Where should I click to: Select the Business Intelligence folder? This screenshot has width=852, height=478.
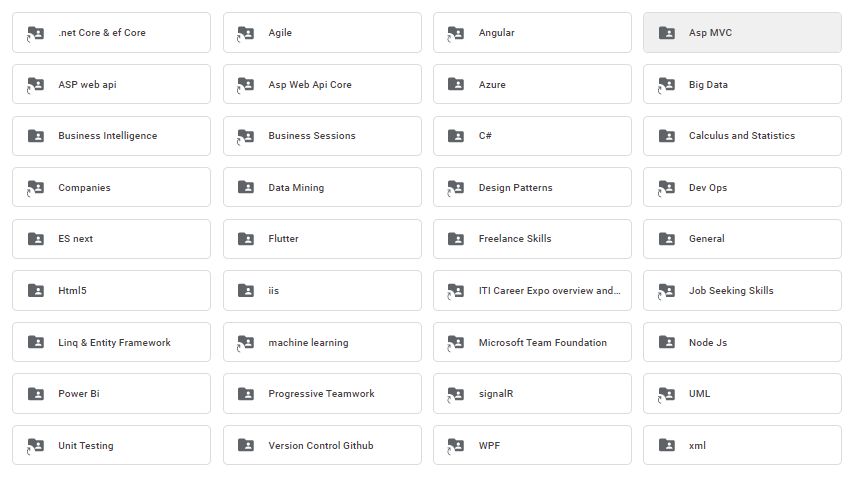(x=111, y=136)
